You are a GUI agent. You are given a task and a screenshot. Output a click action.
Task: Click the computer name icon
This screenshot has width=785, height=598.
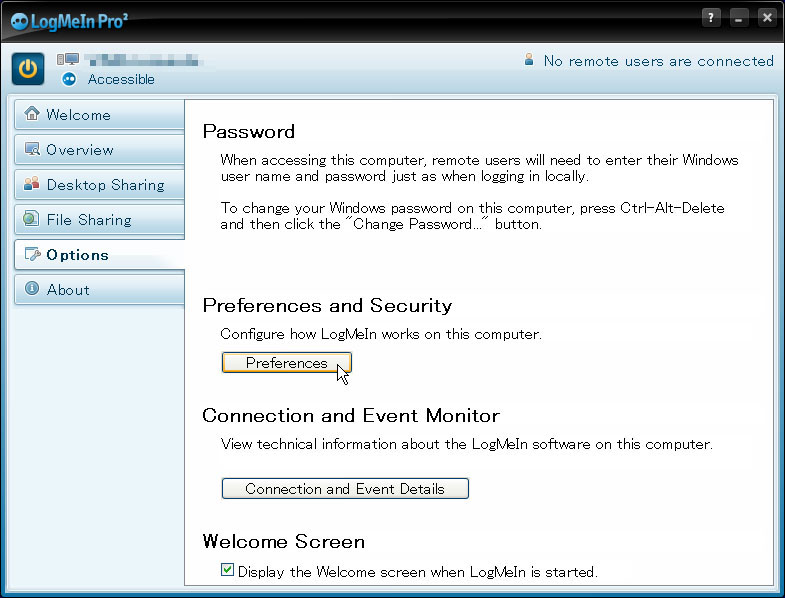tap(68, 60)
